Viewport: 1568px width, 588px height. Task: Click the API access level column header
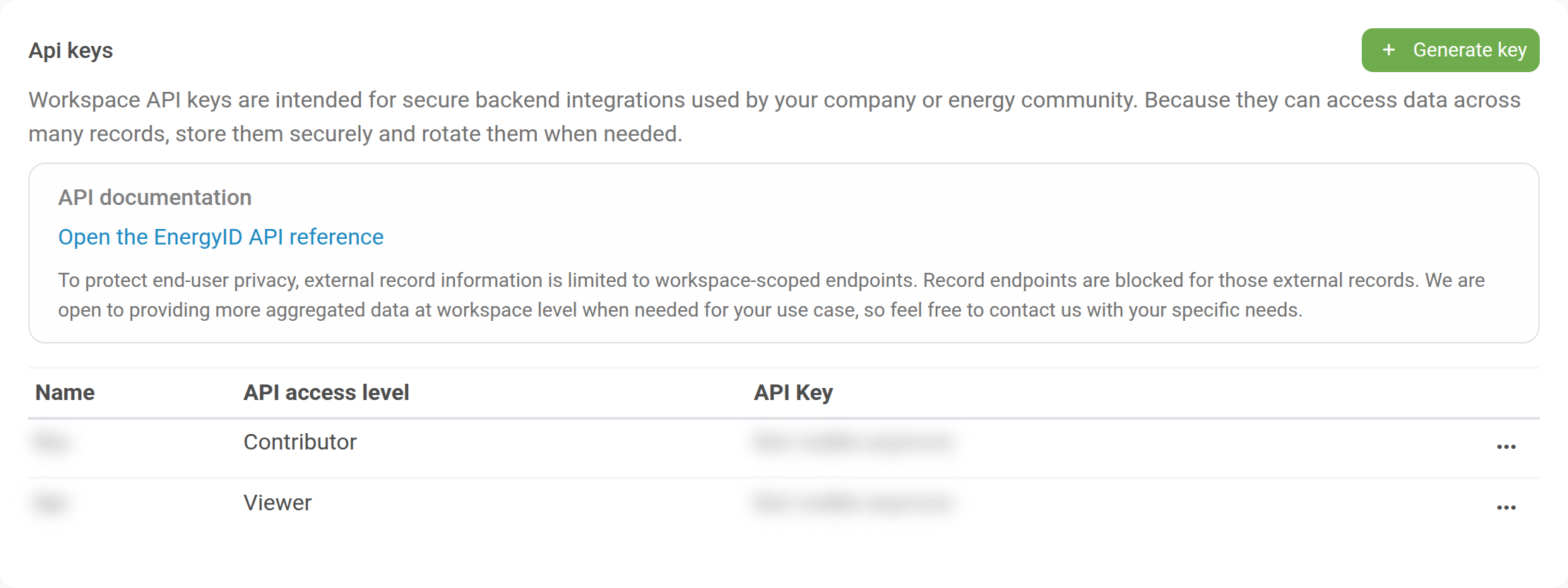point(326,392)
